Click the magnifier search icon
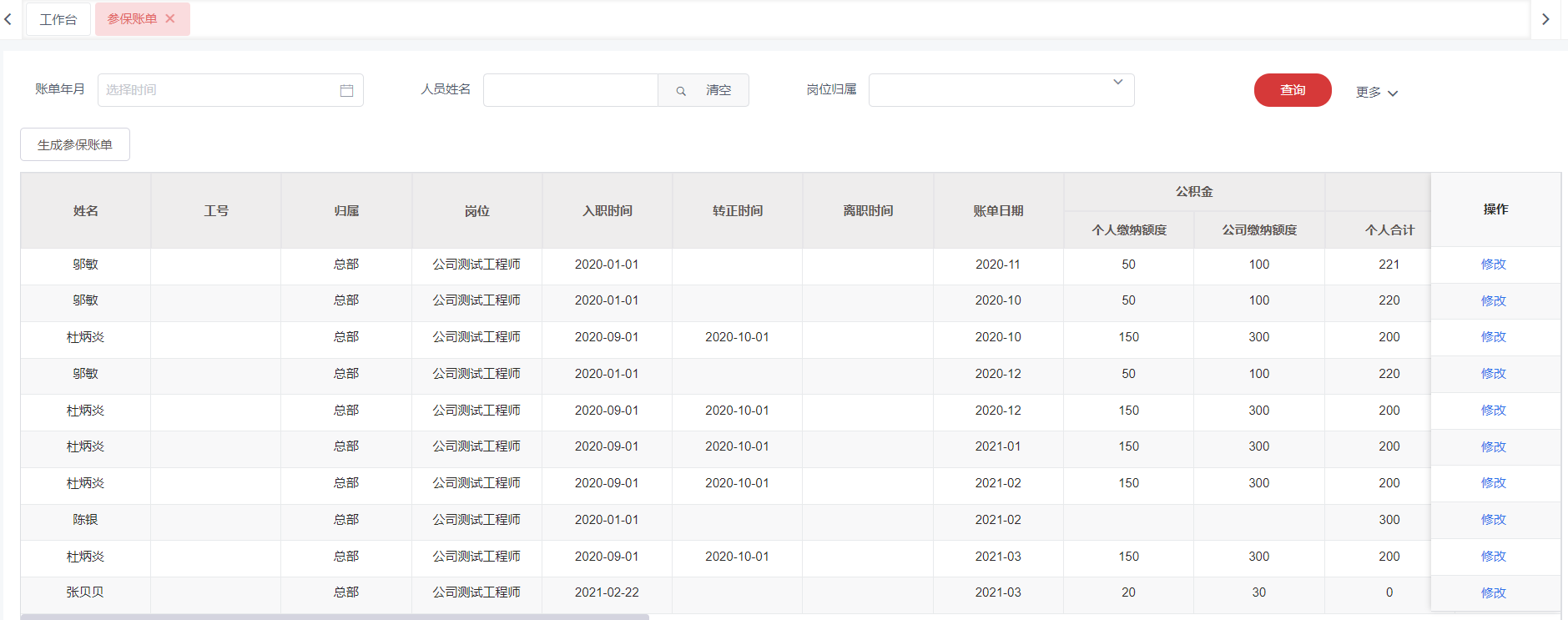The height and width of the screenshot is (620, 1568). (x=681, y=90)
